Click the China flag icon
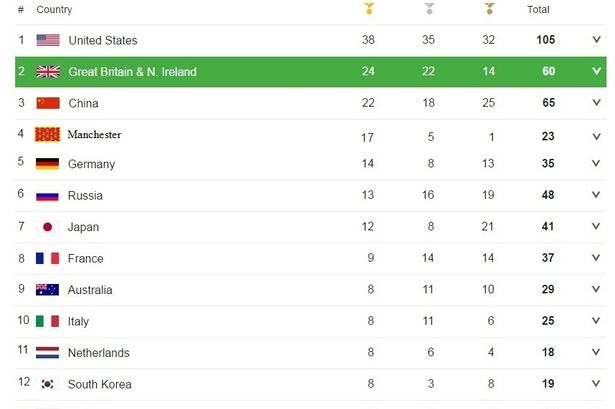Screen dimensions: 615x409 coord(47,103)
